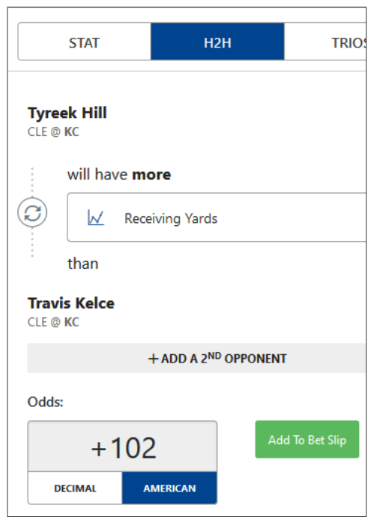Click the dotted connector line below the swap icon
The width and height of the screenshot is (372, 522).
(x=32, y=242)
